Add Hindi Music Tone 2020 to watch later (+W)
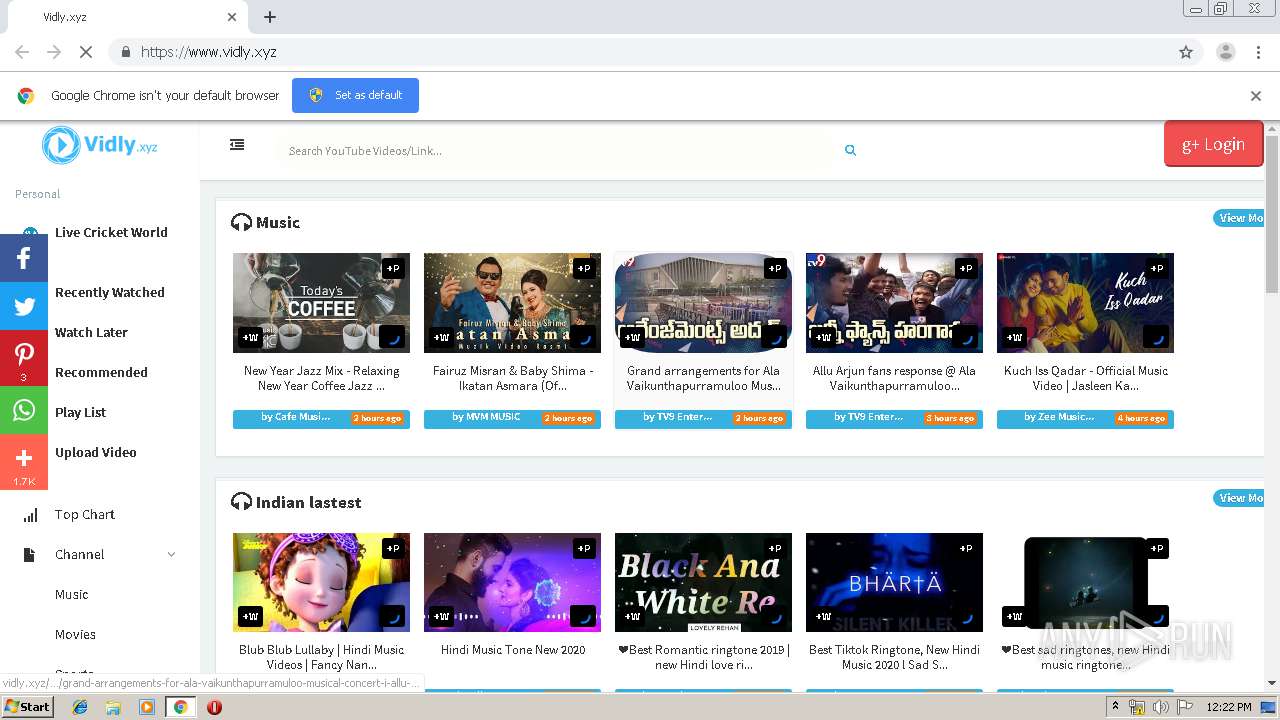The image size is (1280, 720). click(441, 616)
